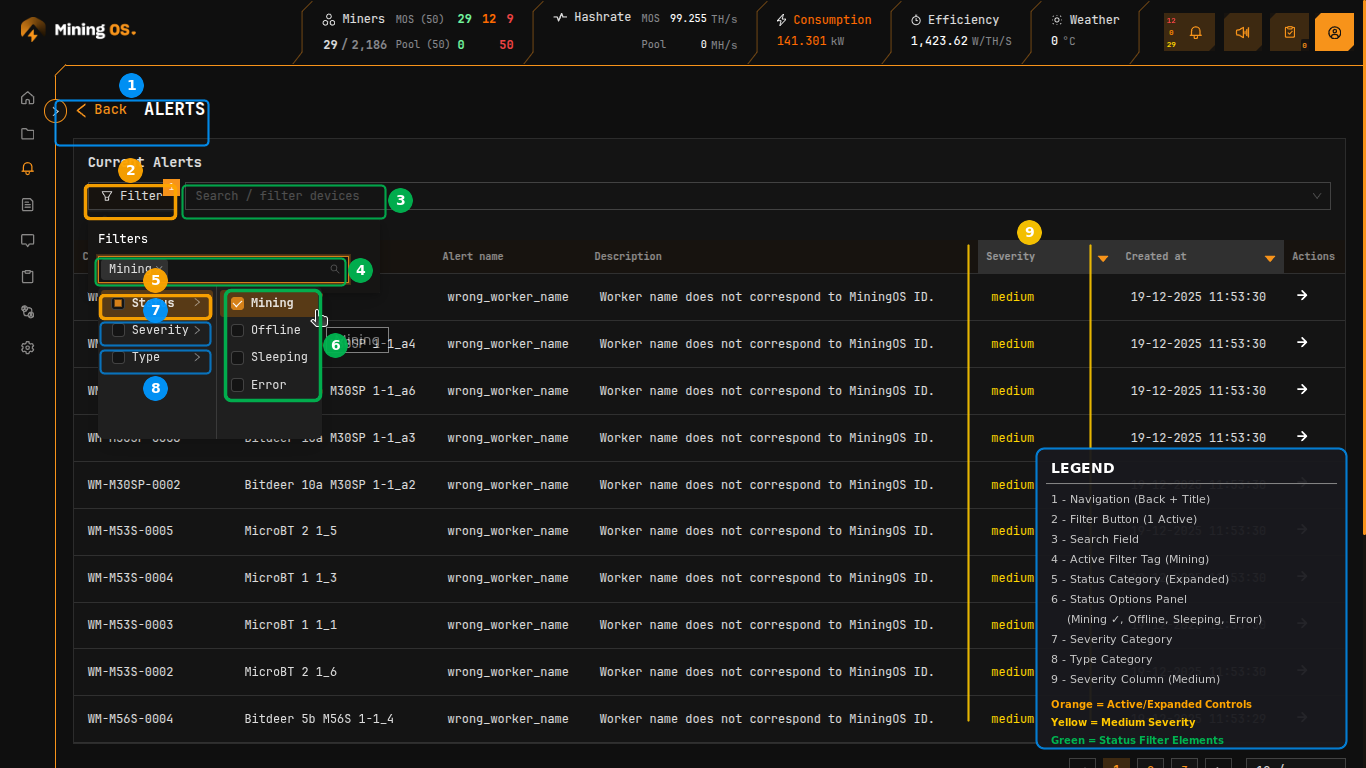
Task: Click the megaphone icon in the top bar
Action: (x=1242, y=32)
